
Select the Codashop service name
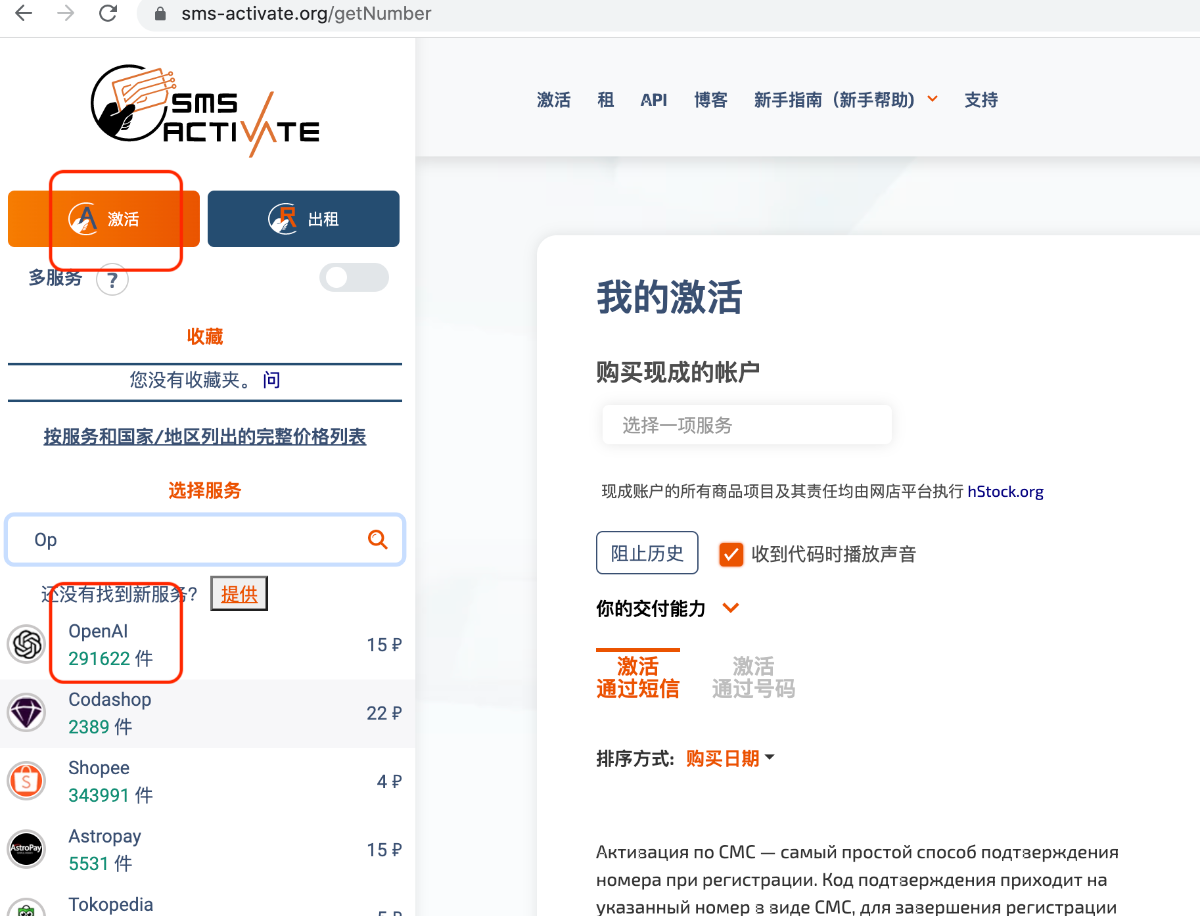pyautogui.click(x=110, y=700)
